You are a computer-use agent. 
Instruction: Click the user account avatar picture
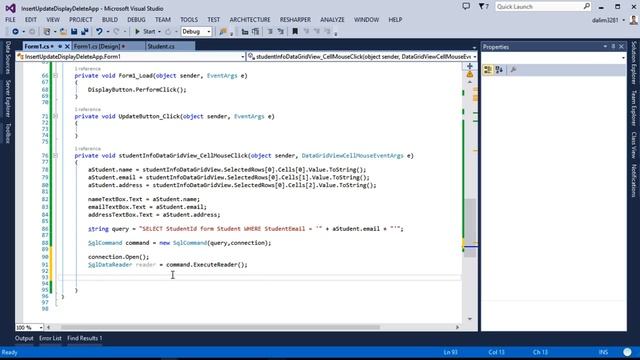(634, 20)
